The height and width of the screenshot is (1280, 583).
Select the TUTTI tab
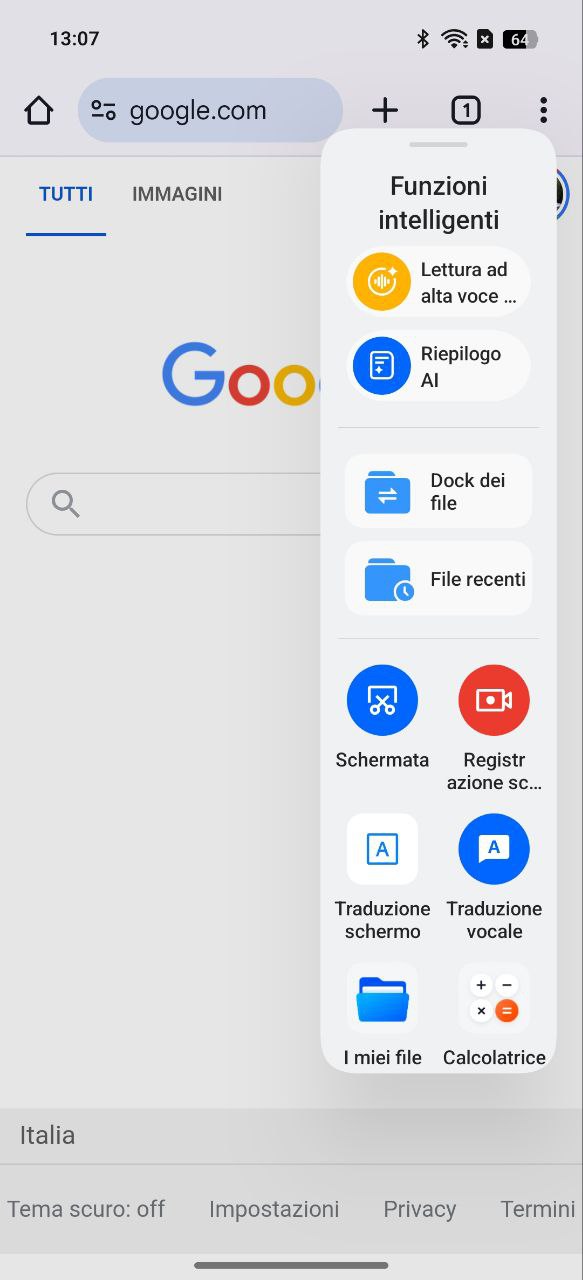[x=66, y=194]
